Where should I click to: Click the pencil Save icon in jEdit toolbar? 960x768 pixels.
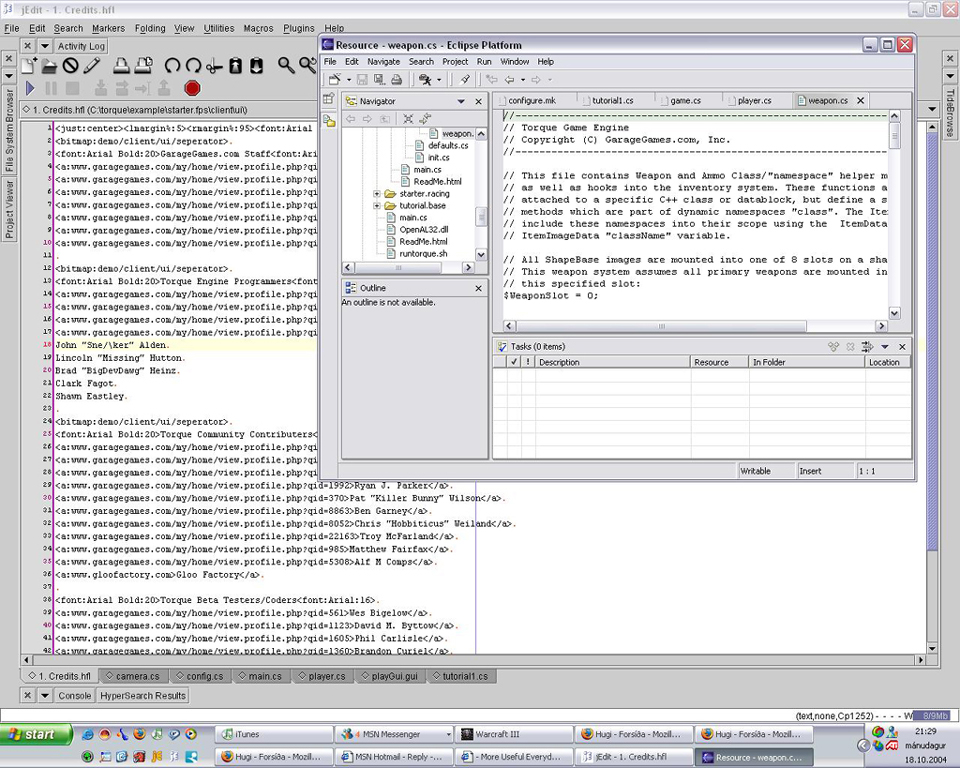point(92,66)
